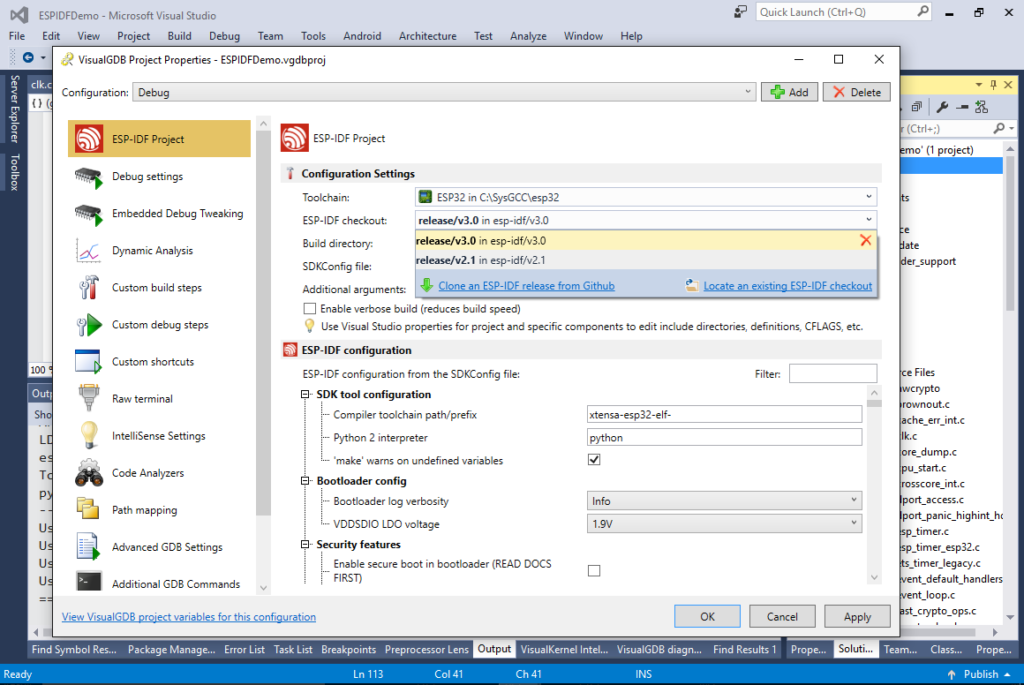Uncheck 'make' warns on undefined variables
This screenshot has height=685, width=1024.
coord(594,460)
